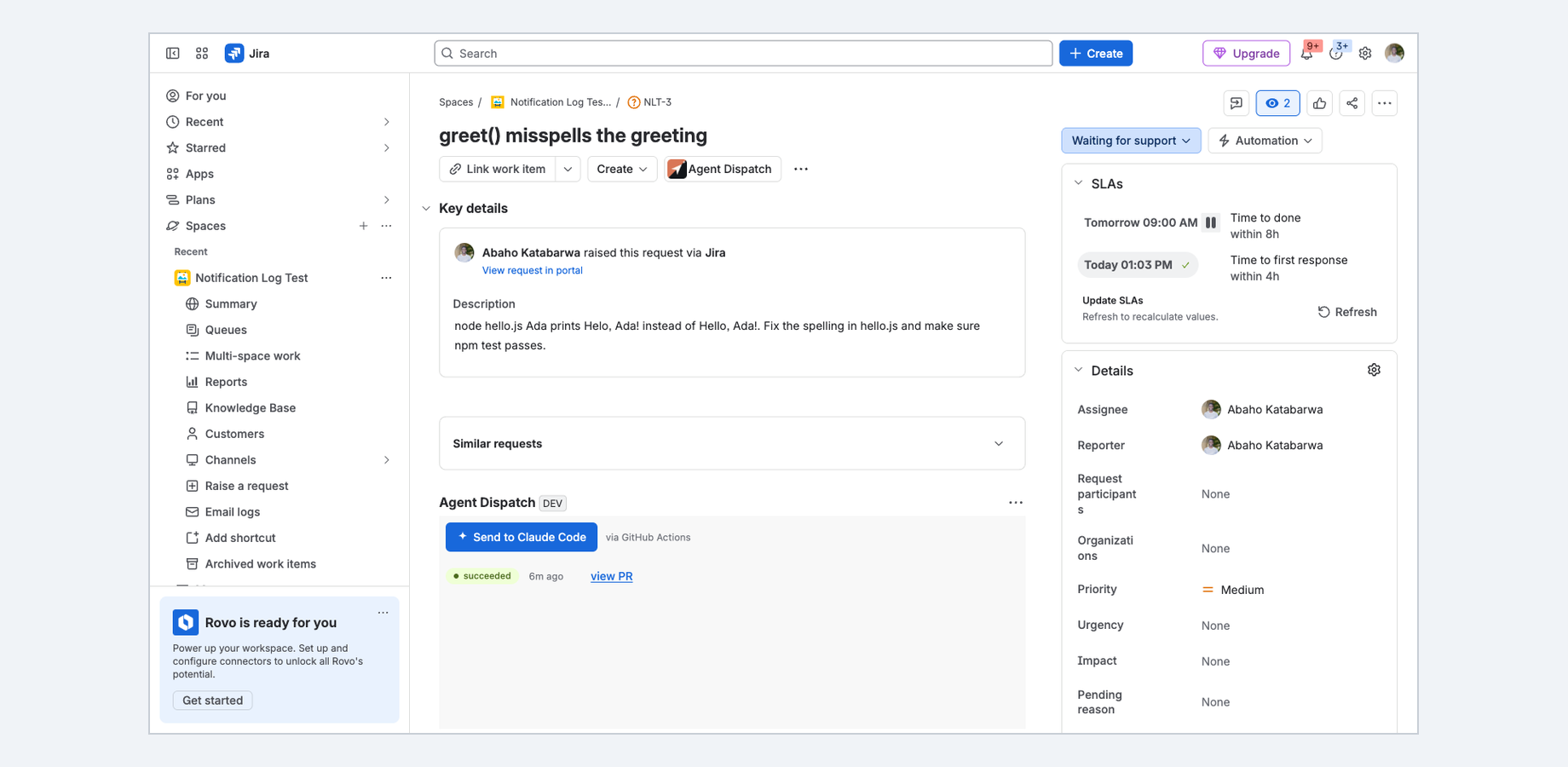Open NLT-3 breadcrumb link
The width and height of the screenshot is (1568, 767).
(657, 102)
